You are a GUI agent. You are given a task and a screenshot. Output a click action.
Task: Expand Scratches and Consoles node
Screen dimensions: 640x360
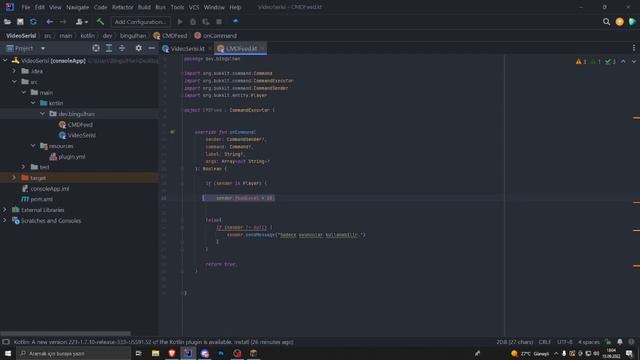[5, 220]
